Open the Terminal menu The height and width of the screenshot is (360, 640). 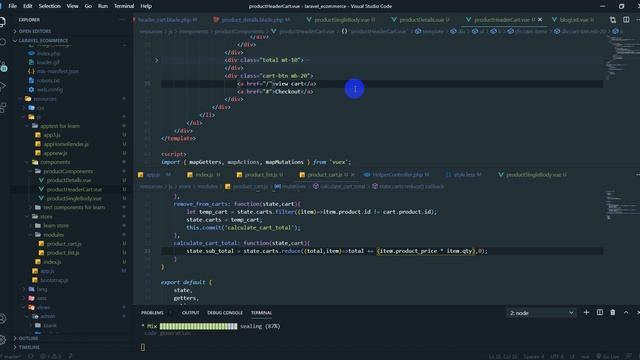124,6
